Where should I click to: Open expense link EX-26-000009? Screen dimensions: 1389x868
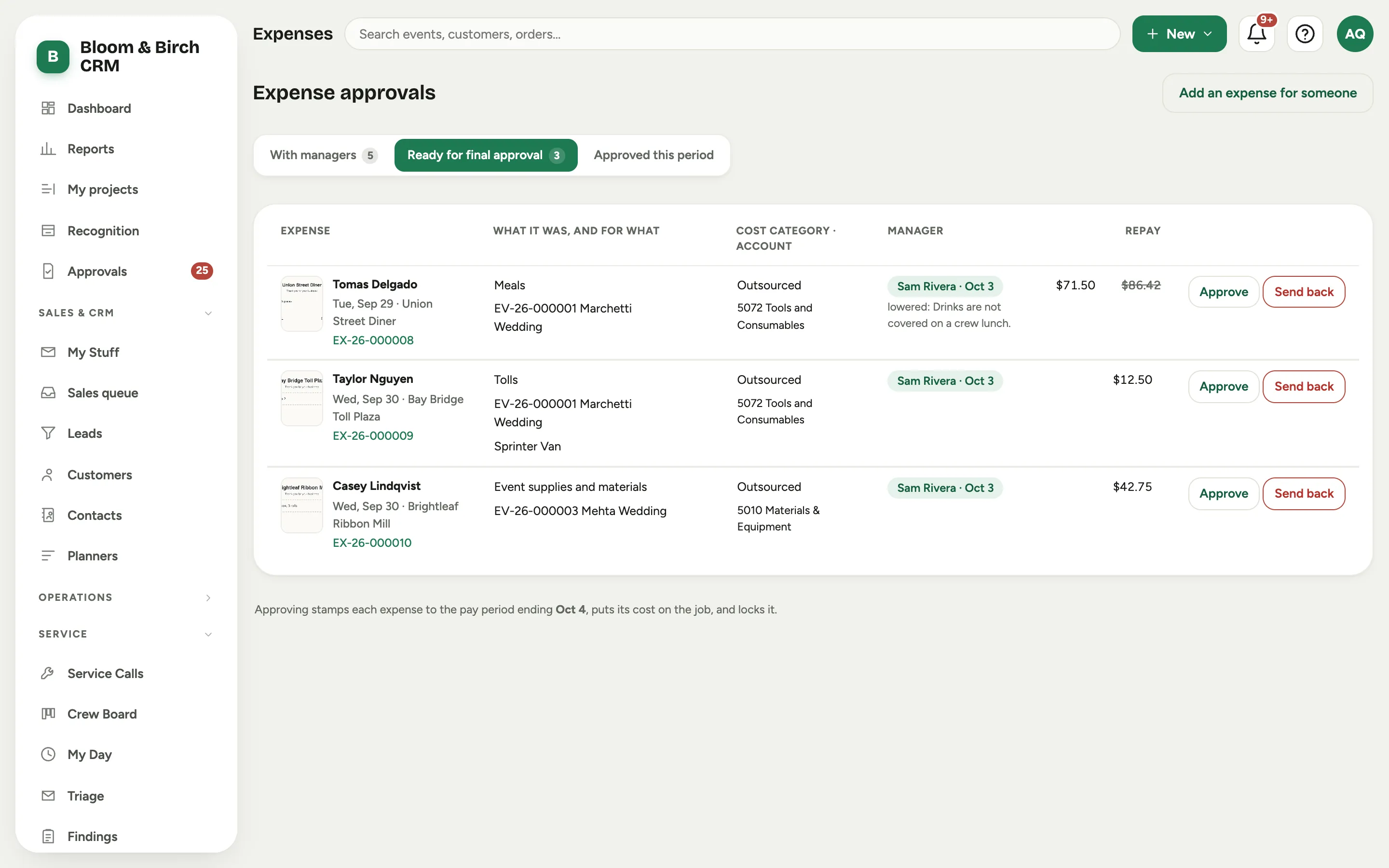[x=373, y=436]
